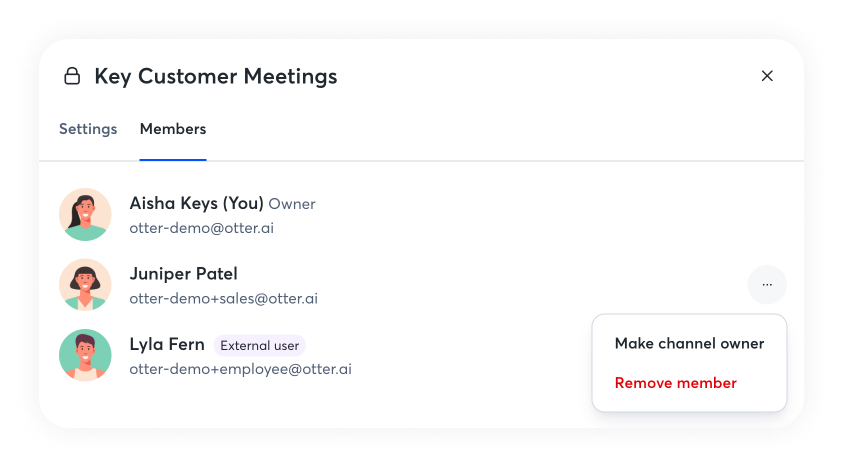Choose Make channel owner from the menu

[689, 344]
